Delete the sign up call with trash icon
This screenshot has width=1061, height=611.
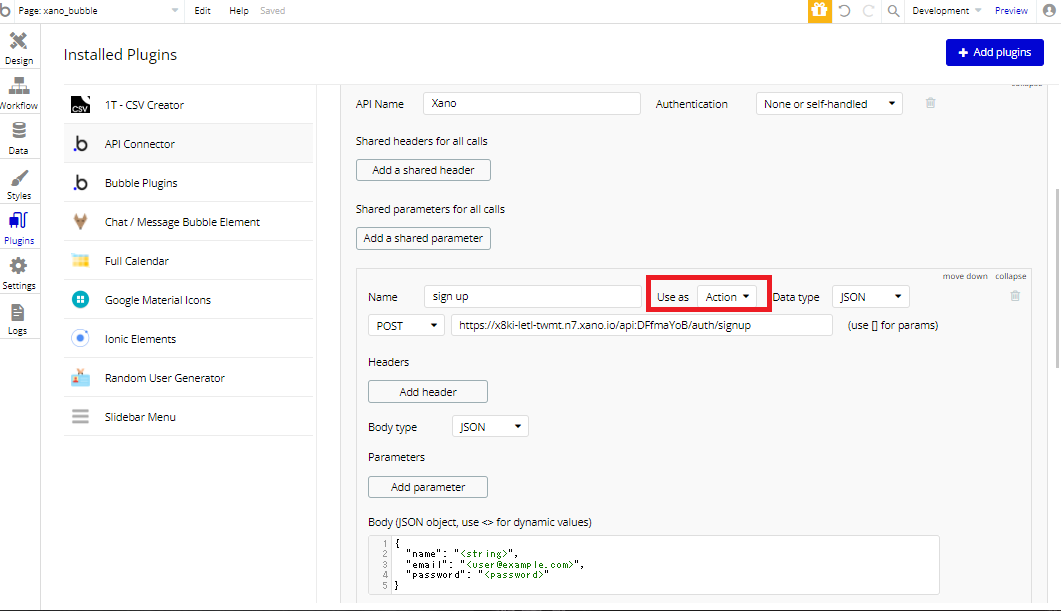point(1015,296)
